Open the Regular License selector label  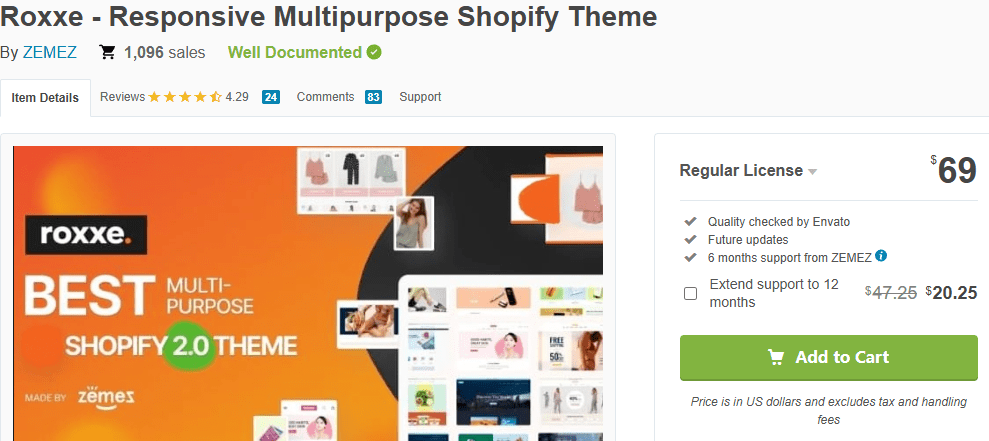pos(741,170)
